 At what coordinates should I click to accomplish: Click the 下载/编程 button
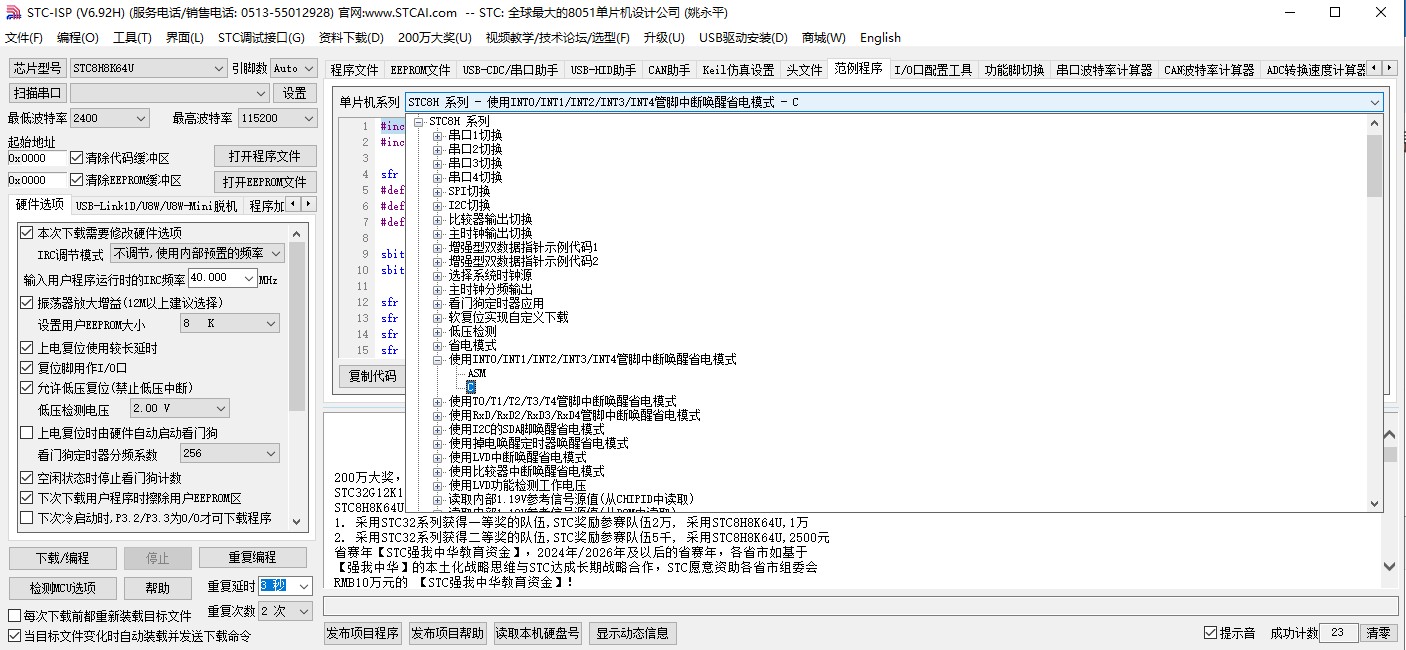pos(62,557)
